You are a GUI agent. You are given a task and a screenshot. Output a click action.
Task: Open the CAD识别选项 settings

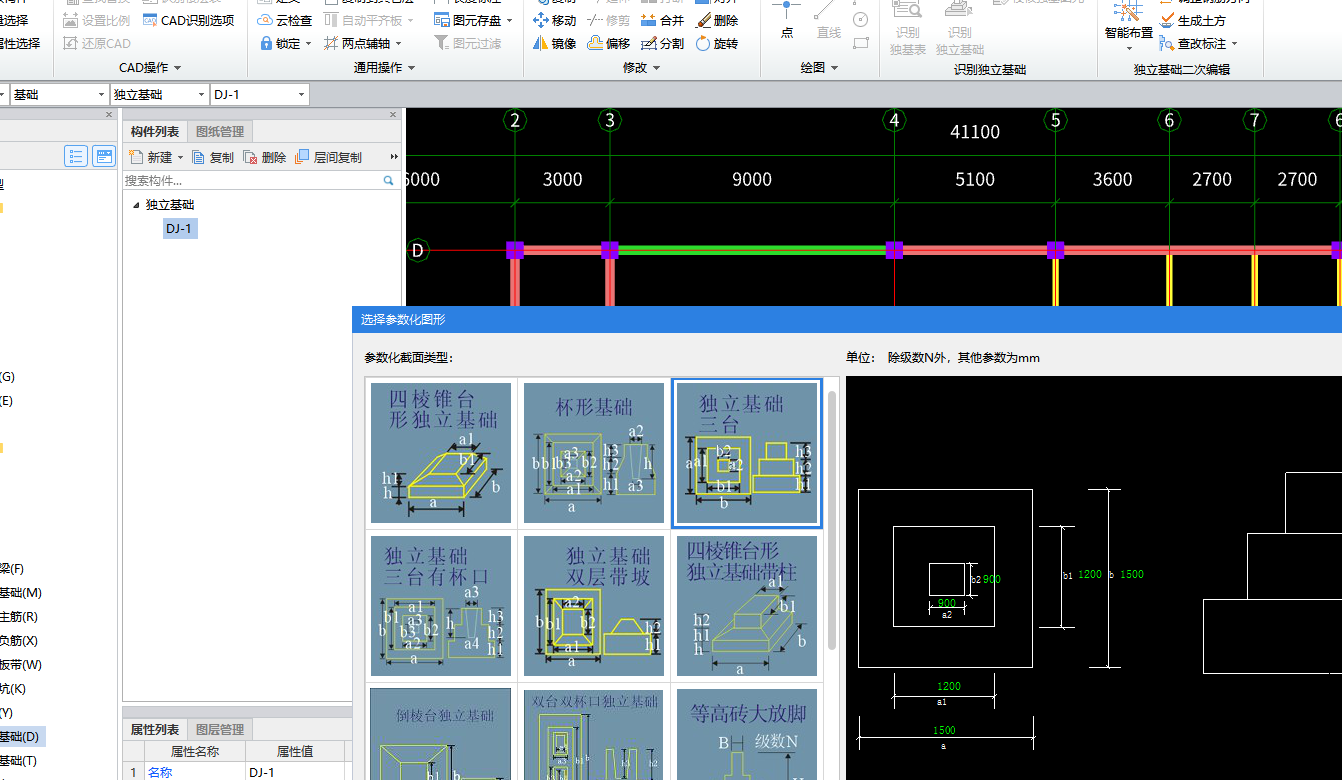point(188,20)
